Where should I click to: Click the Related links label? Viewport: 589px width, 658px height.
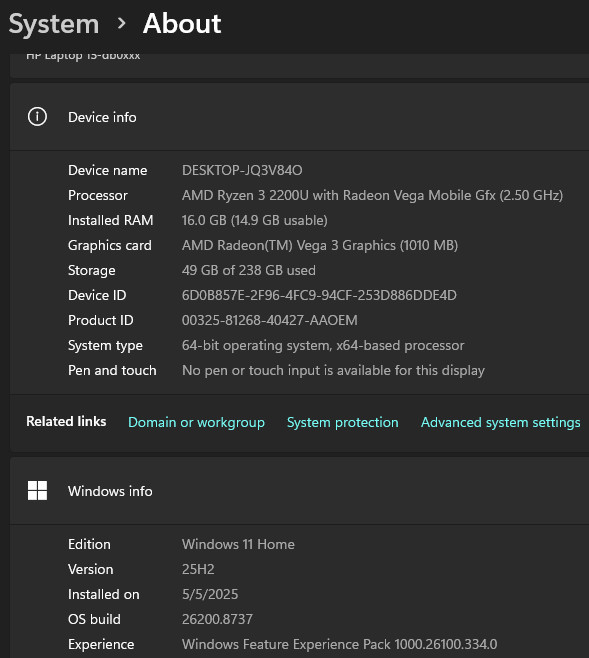click(66, 421)
